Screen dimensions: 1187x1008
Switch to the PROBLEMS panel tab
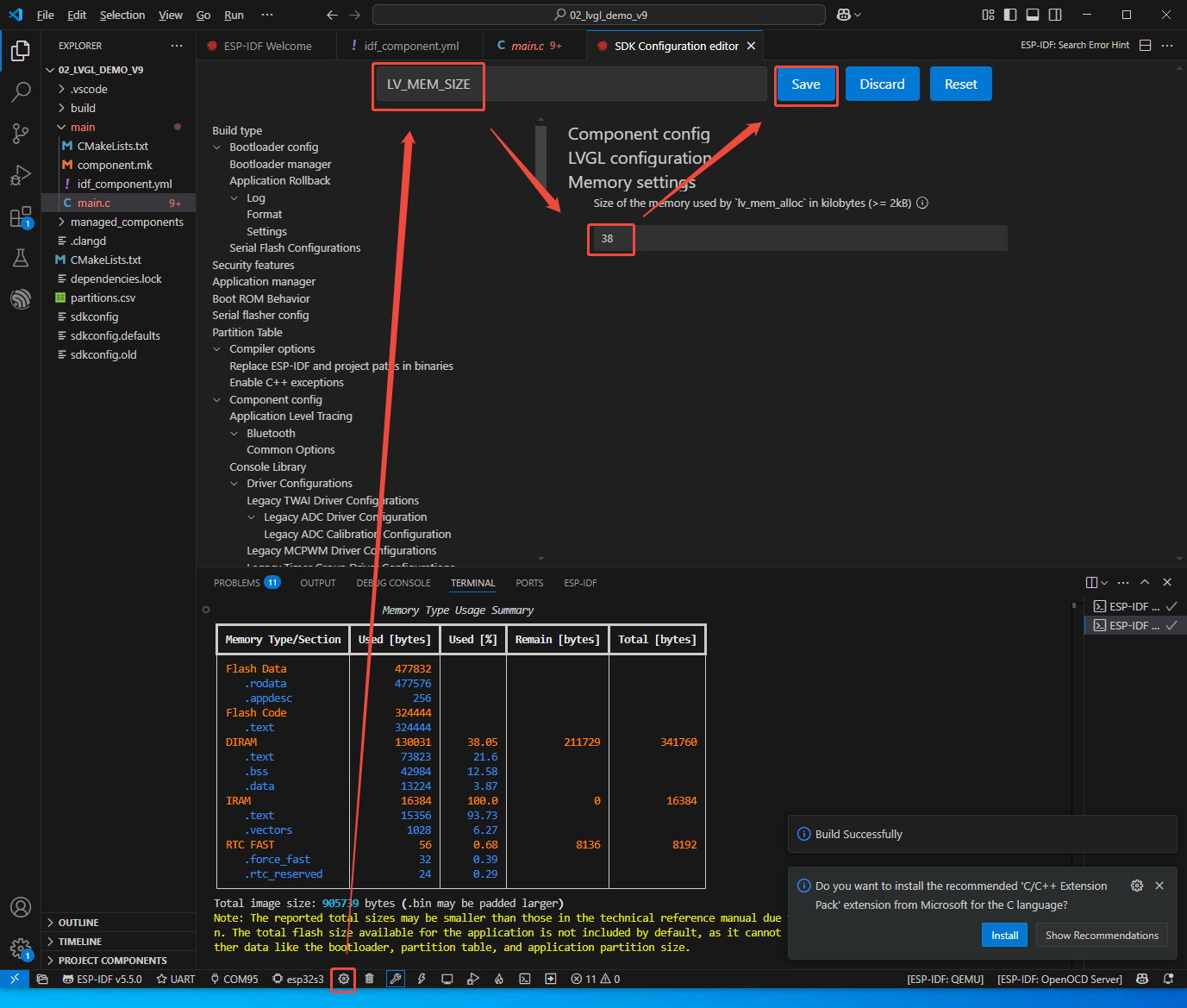[237, 583]
